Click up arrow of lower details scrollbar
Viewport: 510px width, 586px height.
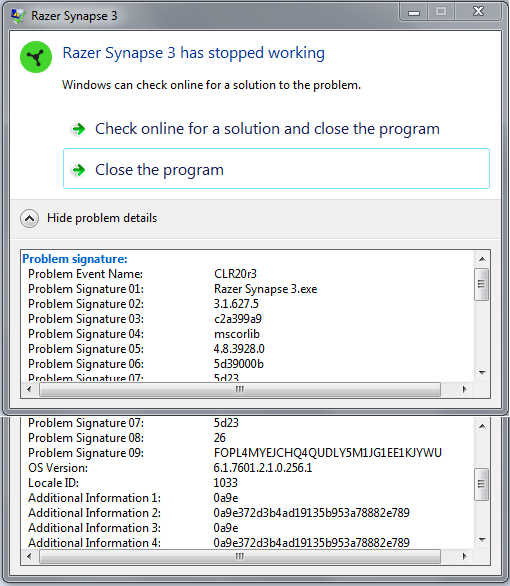(x=482, y=426)
